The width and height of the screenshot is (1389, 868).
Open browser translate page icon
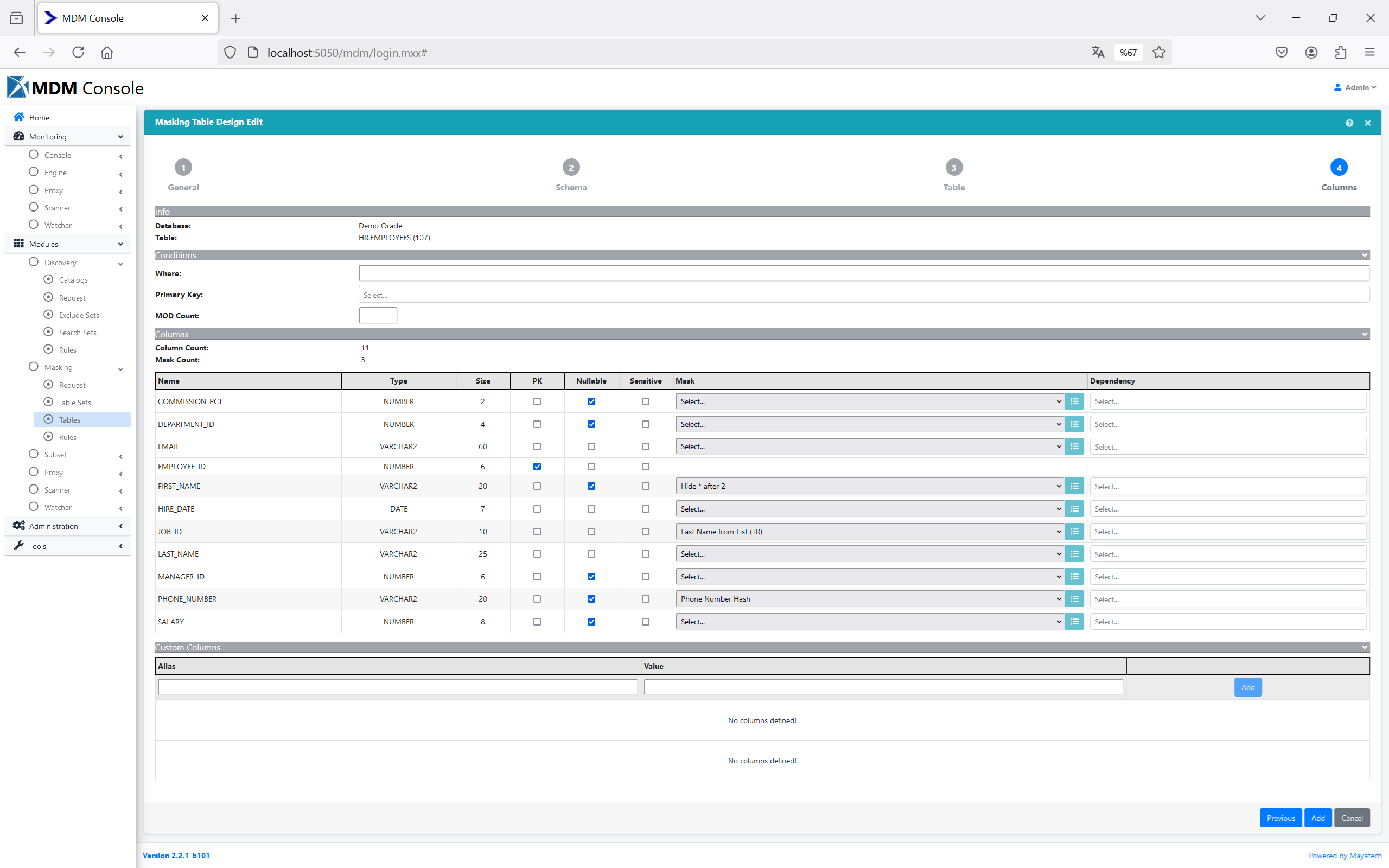tap(1098, 52)
